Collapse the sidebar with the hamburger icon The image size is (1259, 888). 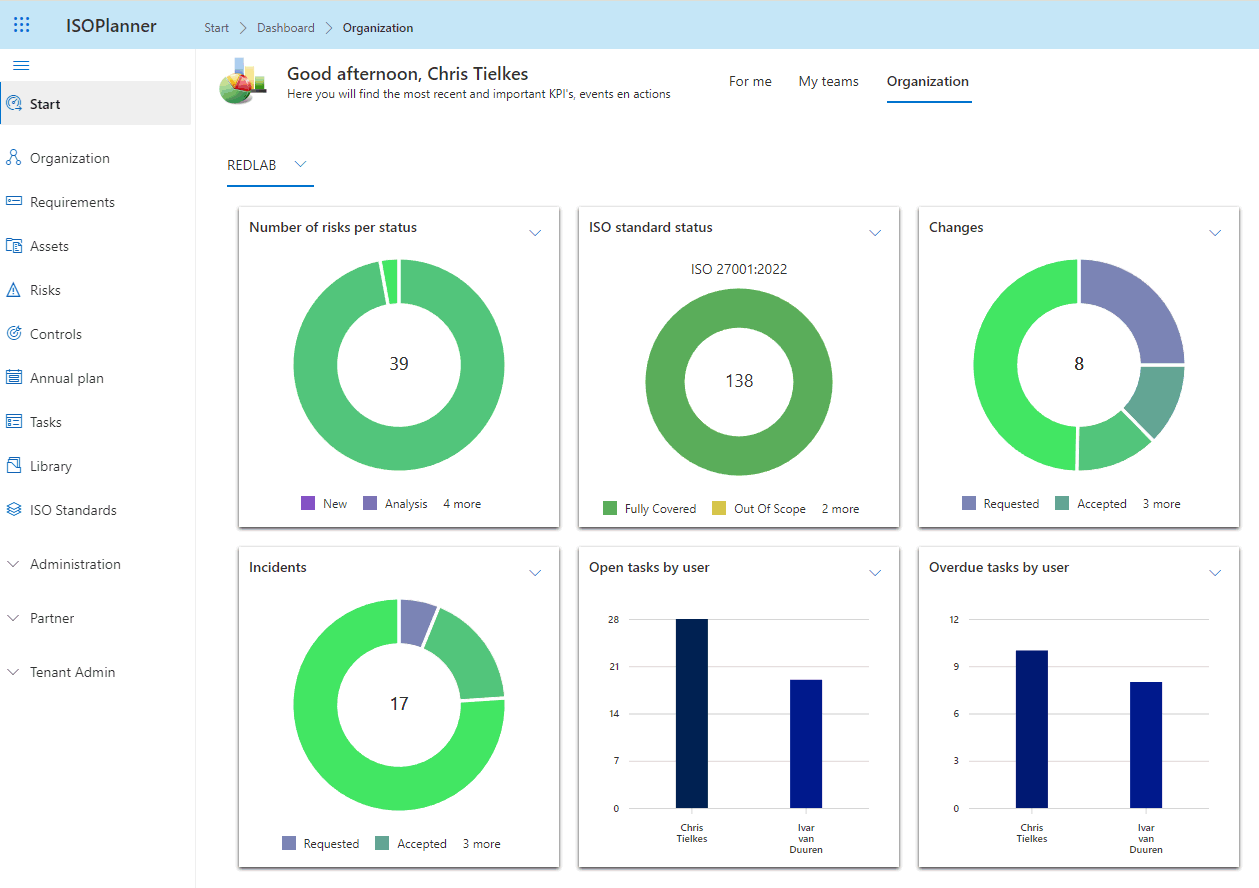(21, 65)
